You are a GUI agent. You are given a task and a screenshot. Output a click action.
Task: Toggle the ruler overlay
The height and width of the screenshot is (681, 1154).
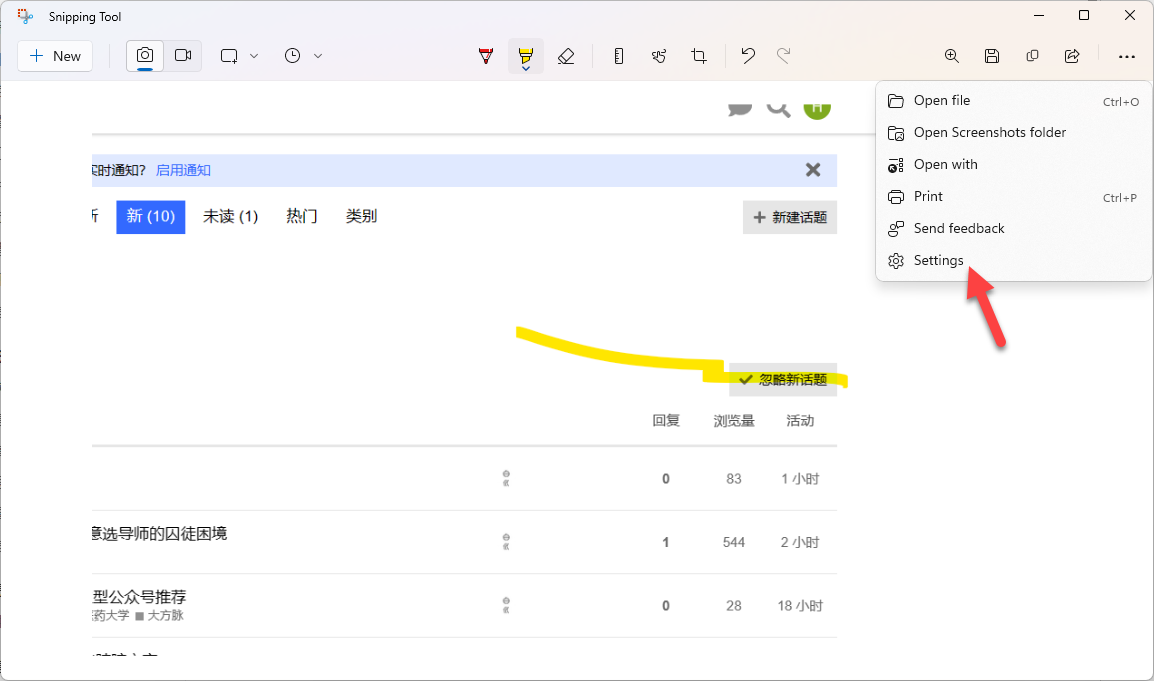(x=619, y=56)
